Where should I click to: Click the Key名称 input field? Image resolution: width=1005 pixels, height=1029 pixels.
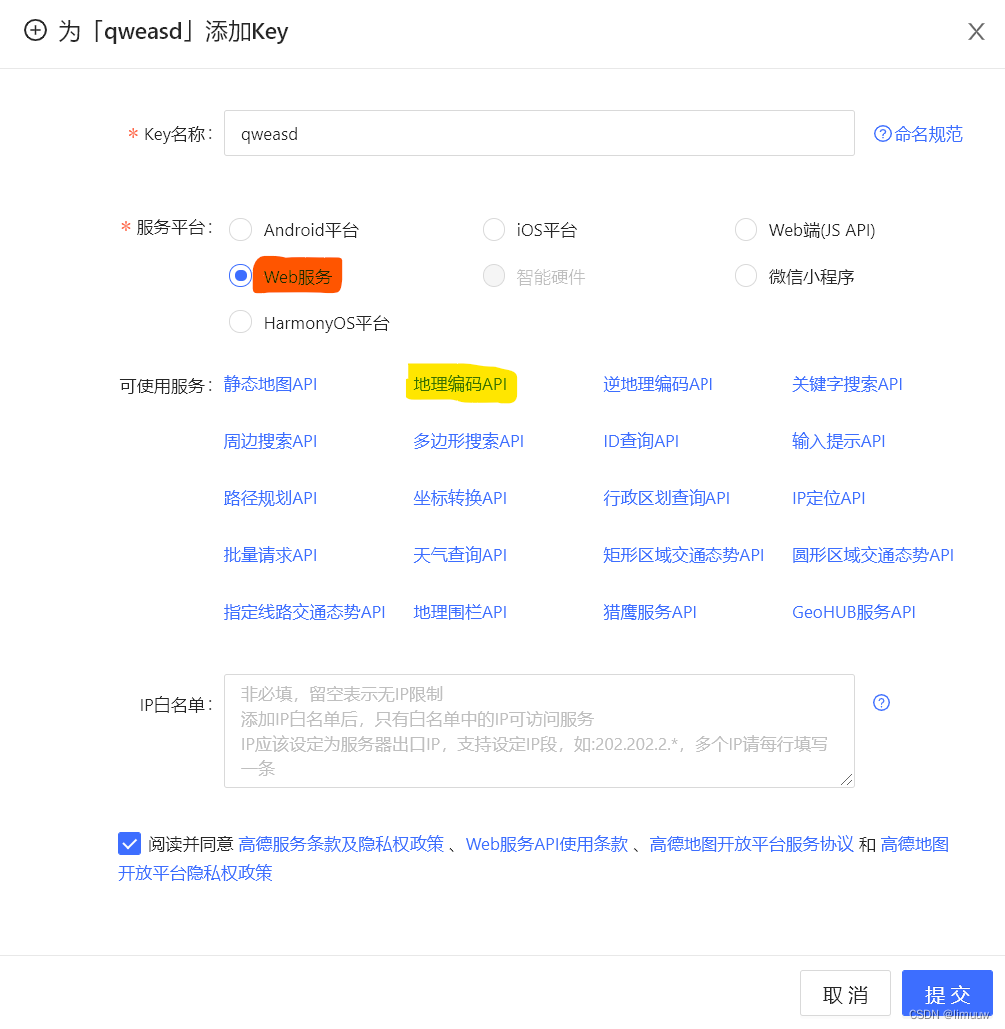tap(539, 133)
